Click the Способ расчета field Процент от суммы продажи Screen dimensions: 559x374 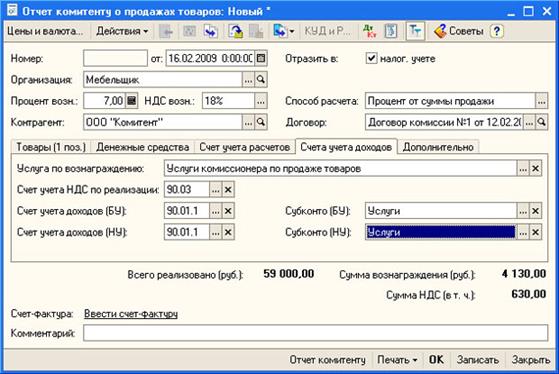450,101
